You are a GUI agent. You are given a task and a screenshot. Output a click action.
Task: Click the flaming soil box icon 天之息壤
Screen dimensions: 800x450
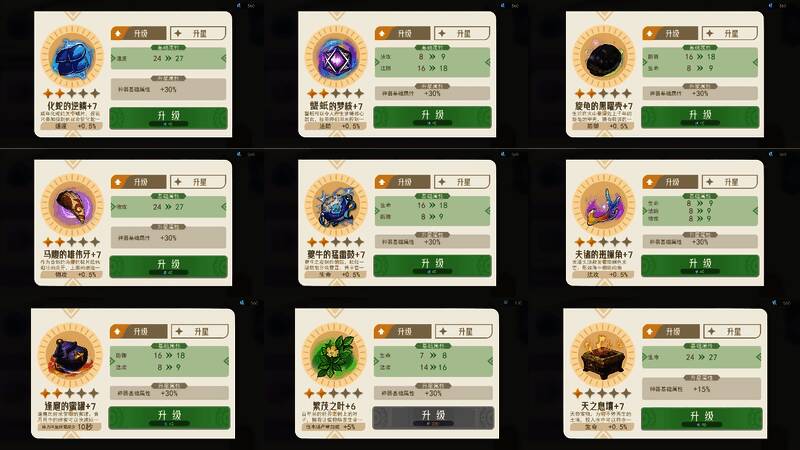(602, 355)
